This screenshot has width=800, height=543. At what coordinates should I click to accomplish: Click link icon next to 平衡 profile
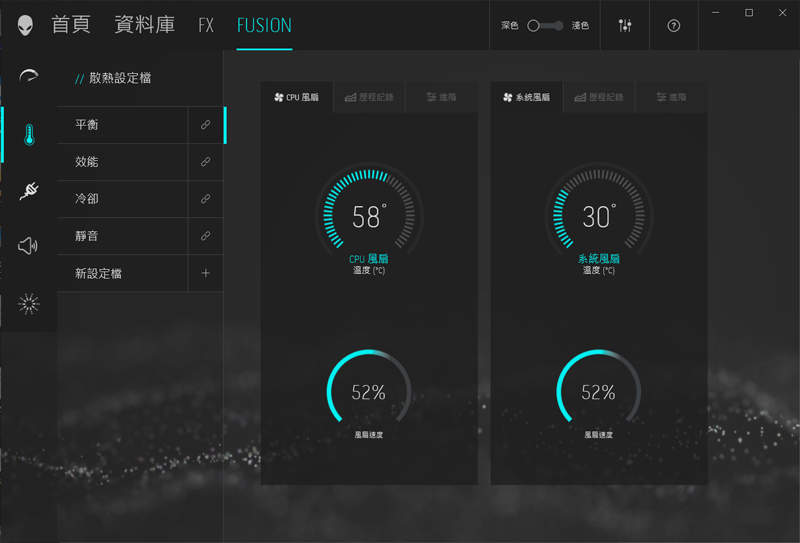pos(205,125)
